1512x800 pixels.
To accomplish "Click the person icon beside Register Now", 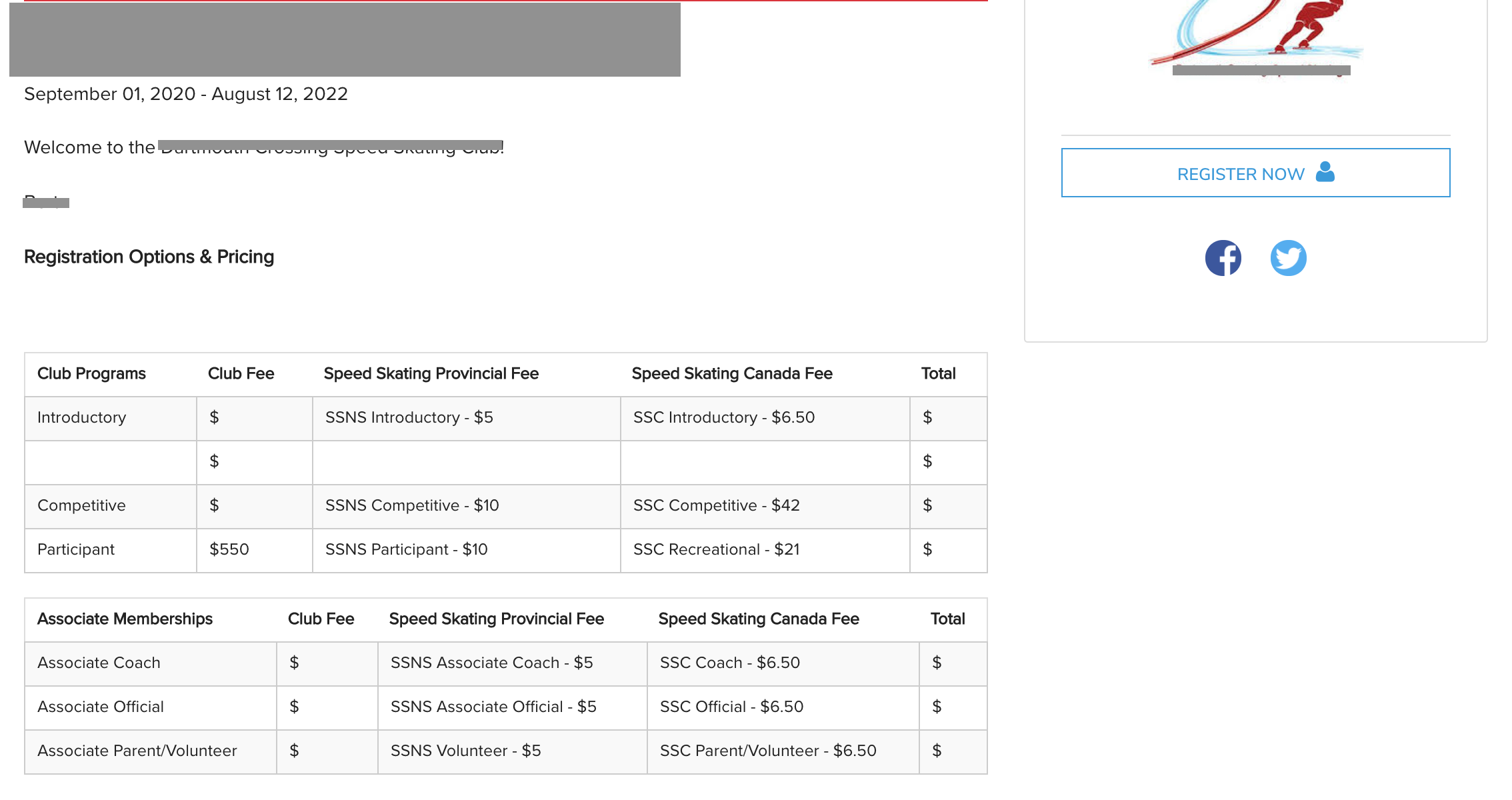I will point(1325,172).
